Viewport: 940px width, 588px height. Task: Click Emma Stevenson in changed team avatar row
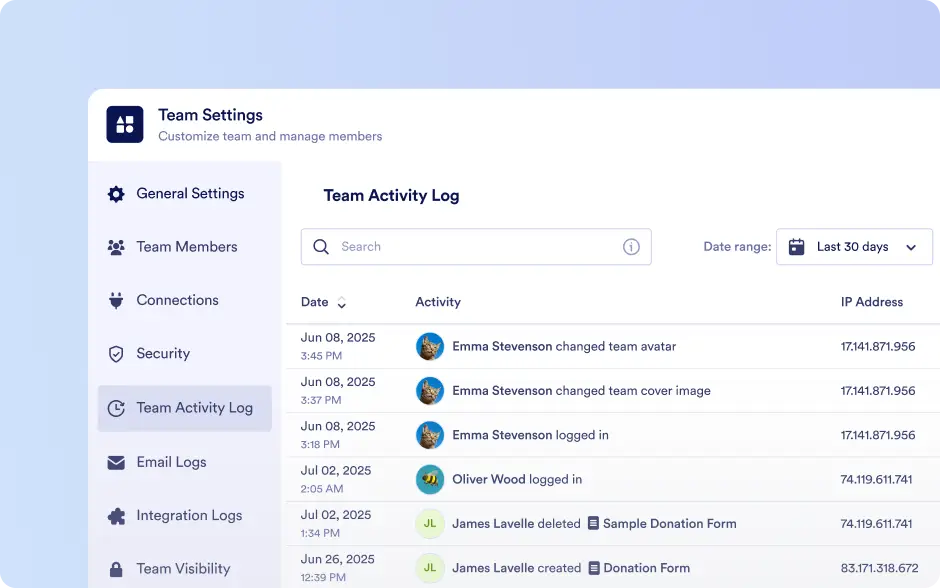coord(502,346)
